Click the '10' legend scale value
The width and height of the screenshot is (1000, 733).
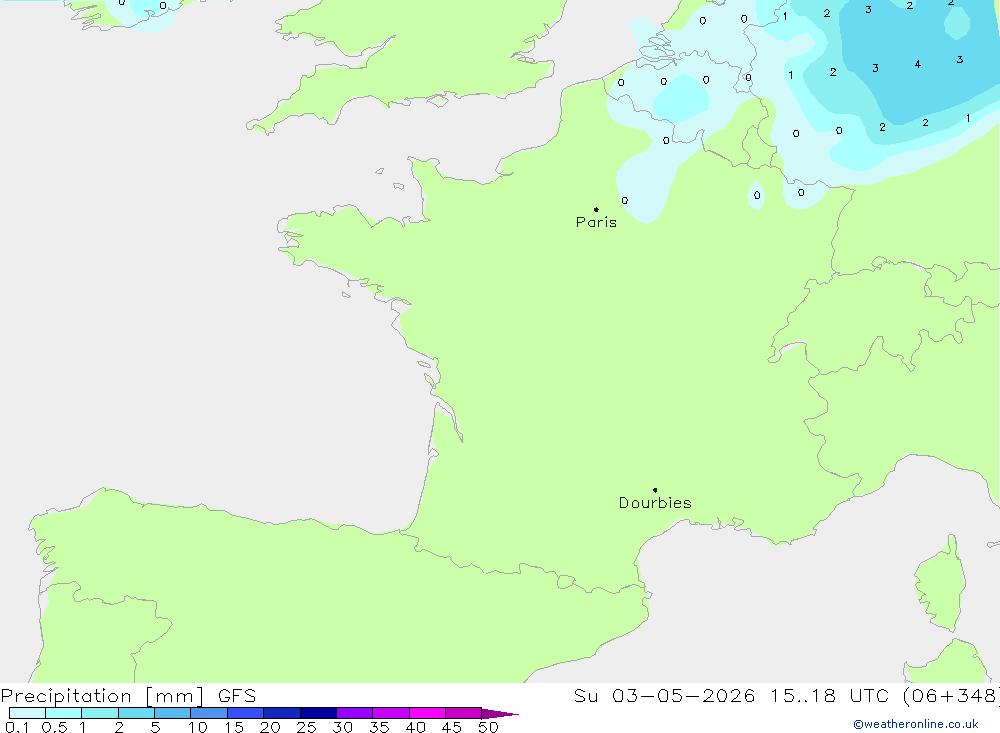[198, 727]
